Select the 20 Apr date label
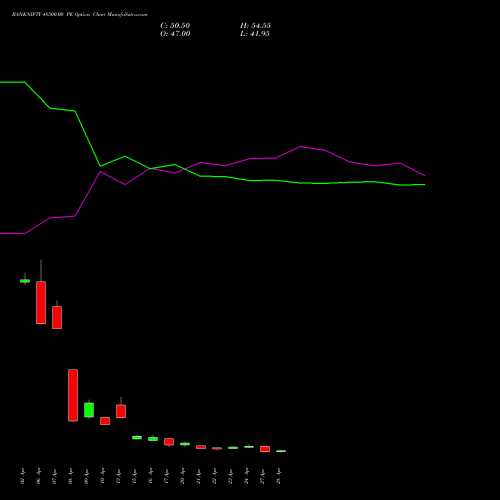The image size is (500, 500). pyautogui.click(x=183, y=476)
